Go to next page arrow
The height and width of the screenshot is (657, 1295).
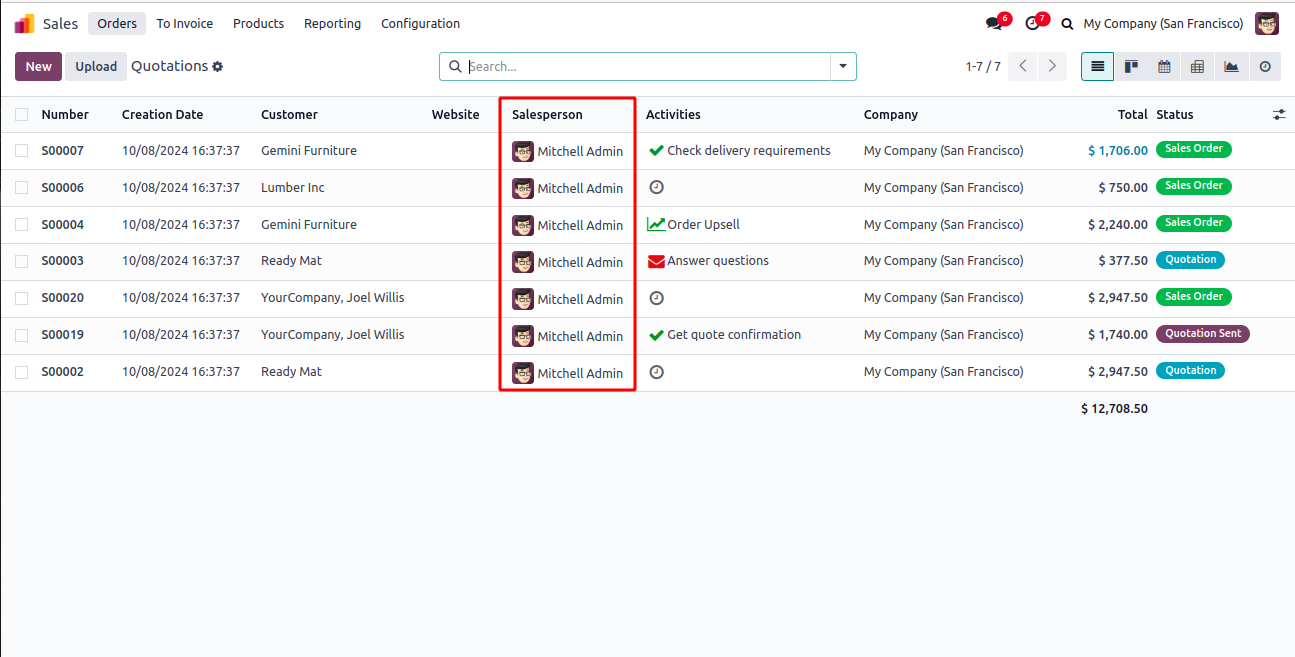pyautogui.click(x=1051, y=67)
